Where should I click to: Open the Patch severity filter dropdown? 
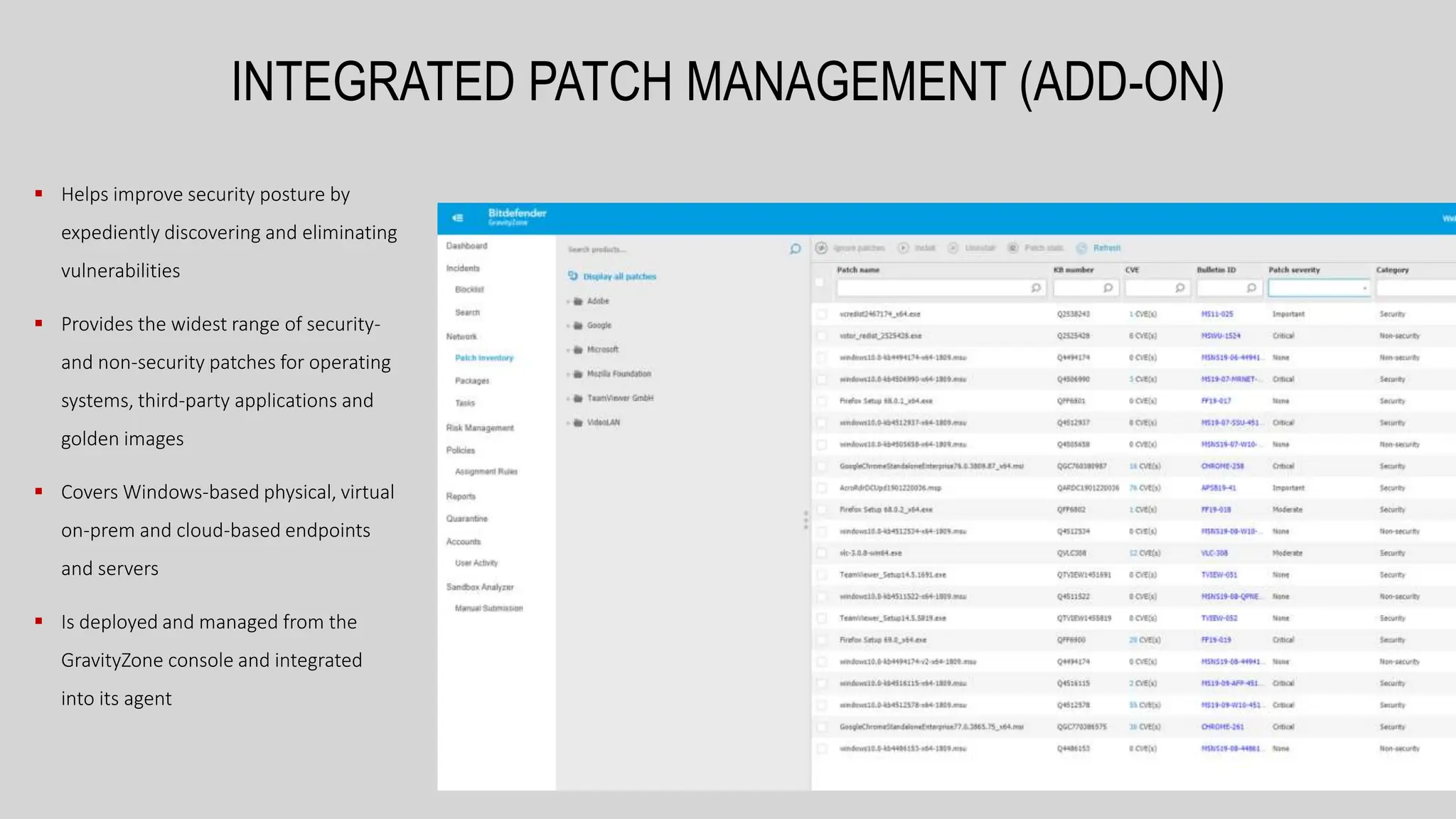point(1319,288)
